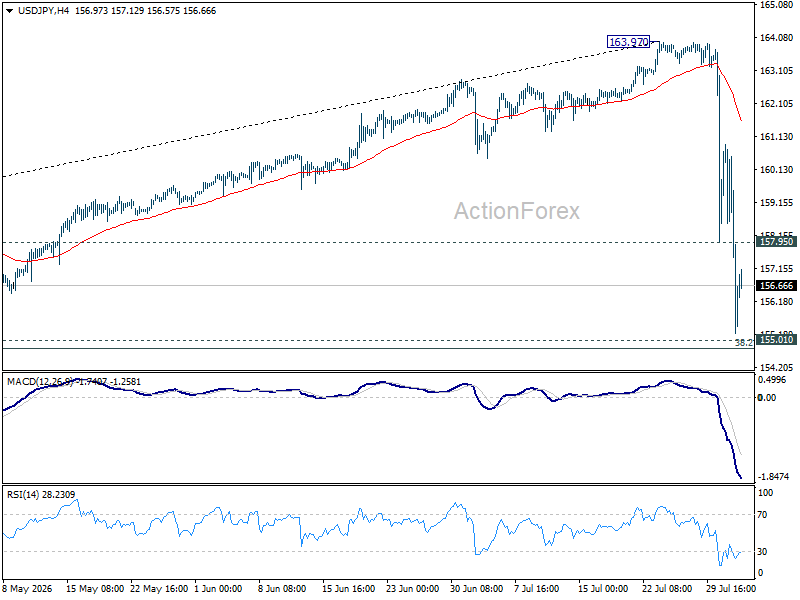The image size is (800, 600).
Task: Click the 22 Jul 08:00 time label
Action: [x=667, y=589]
